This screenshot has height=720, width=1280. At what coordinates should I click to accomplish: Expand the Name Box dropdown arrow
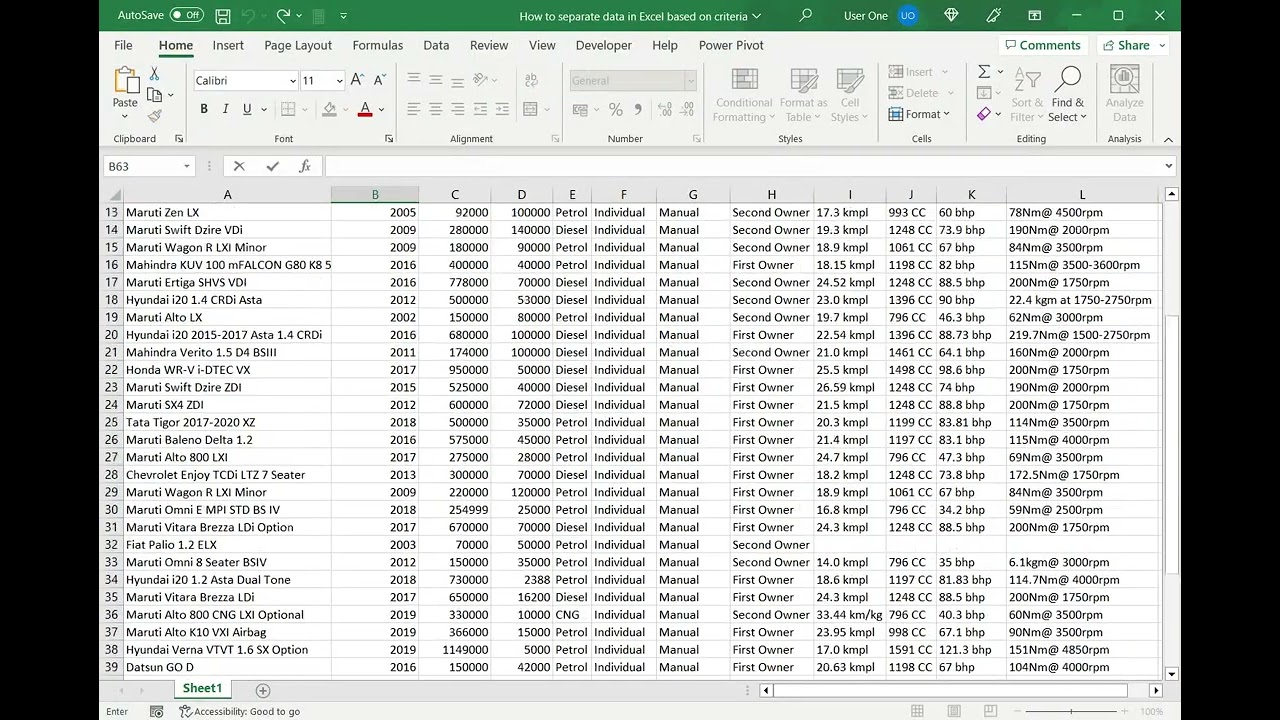click(186, 166)
